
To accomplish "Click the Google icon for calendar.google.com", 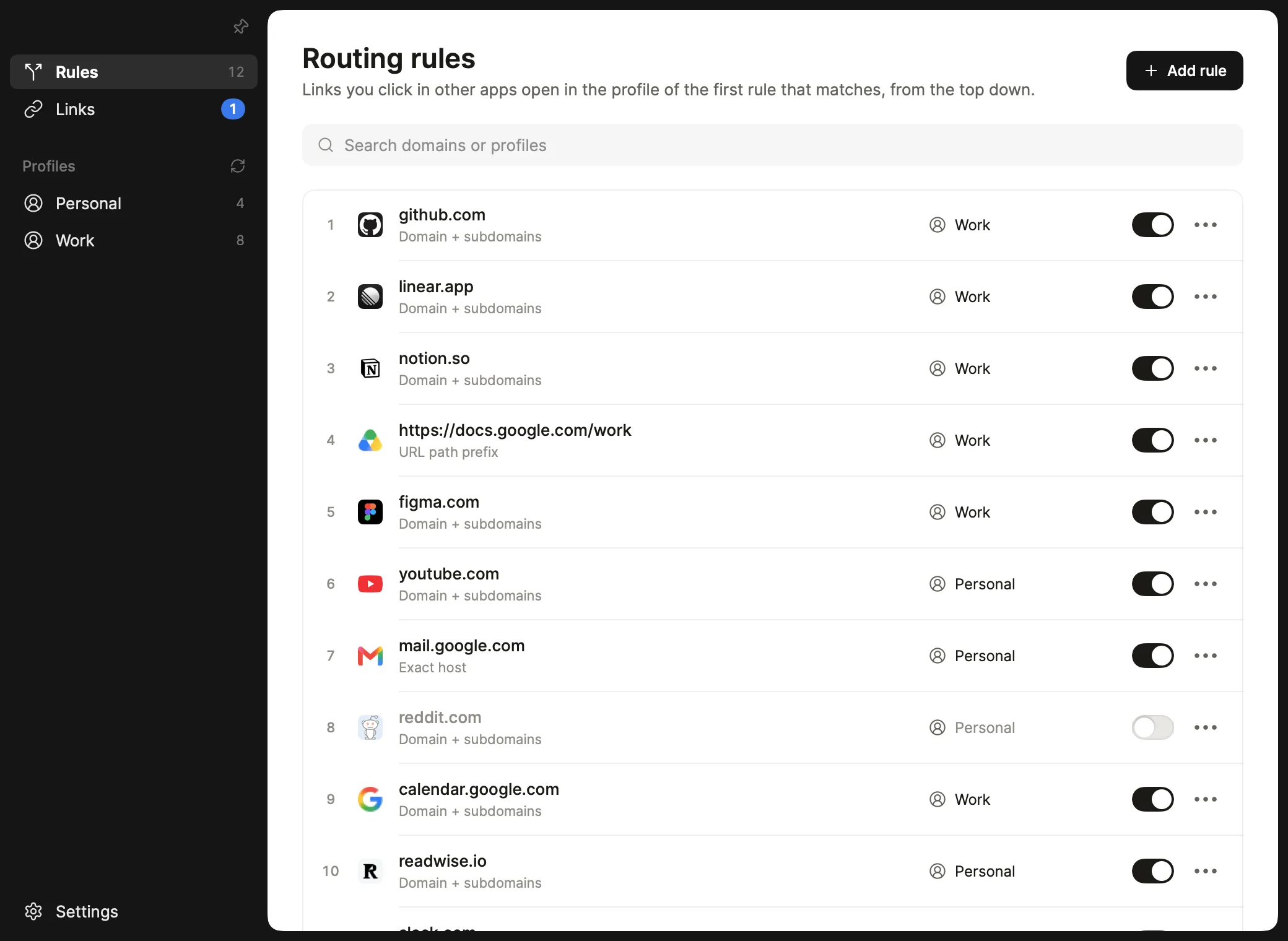I will click(x=370, y=799).
